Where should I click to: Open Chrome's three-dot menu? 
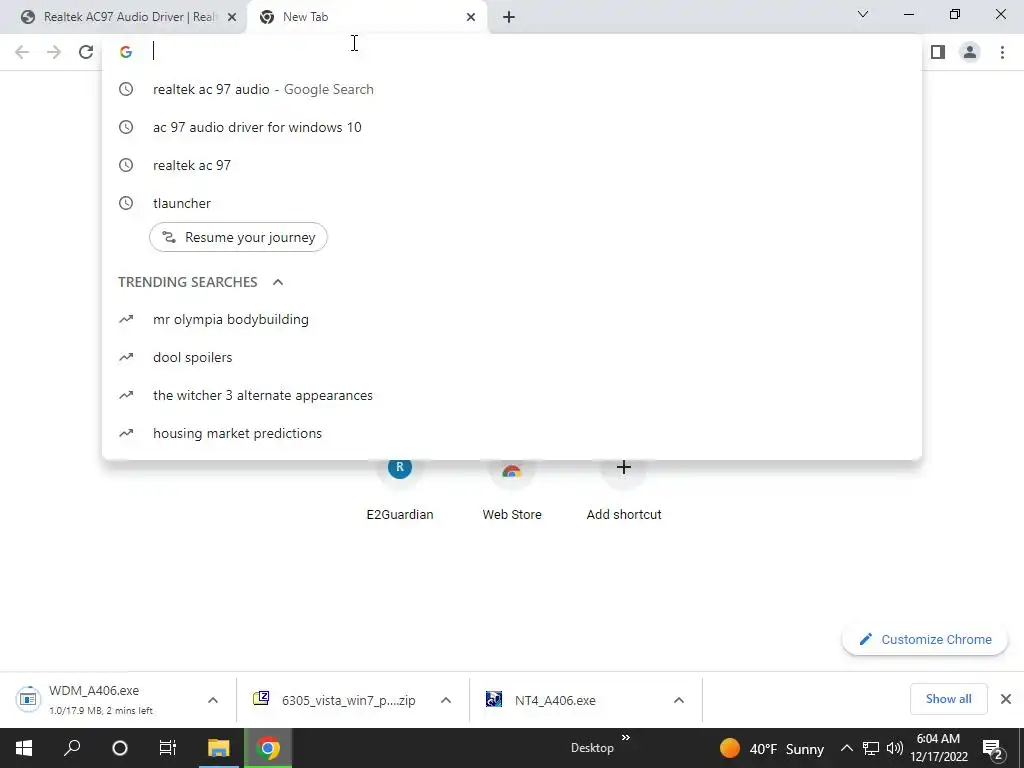pyautogui.click(x=1002, y=52)
